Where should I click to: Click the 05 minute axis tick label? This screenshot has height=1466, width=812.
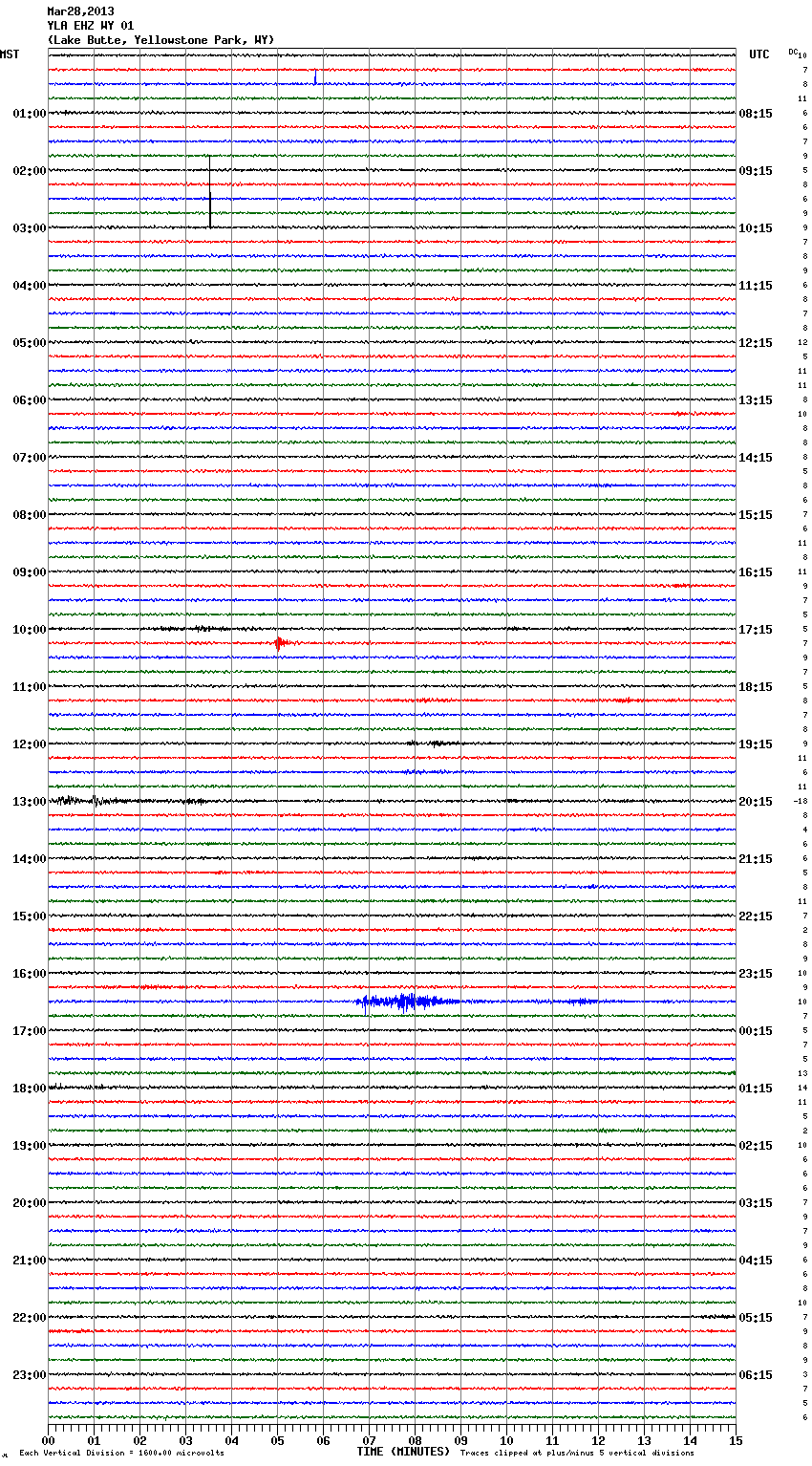(277, 1440)
